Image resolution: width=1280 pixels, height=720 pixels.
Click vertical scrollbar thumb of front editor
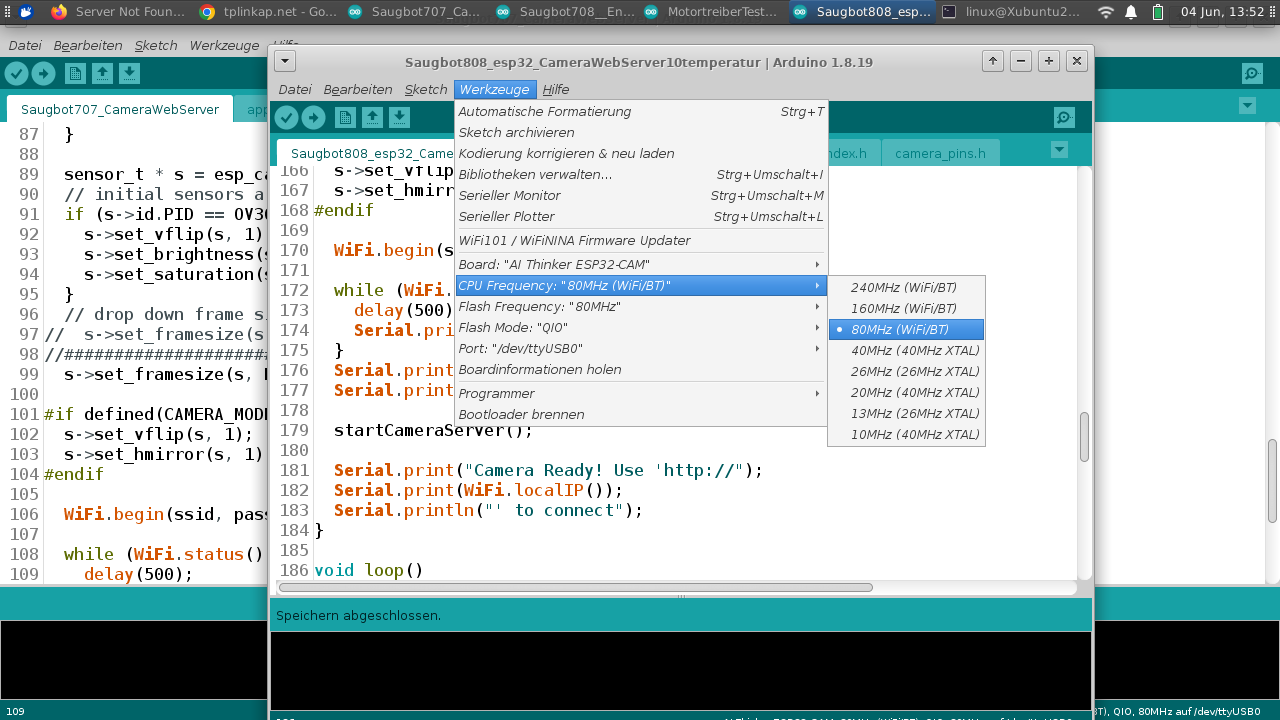coord(1084,437)
